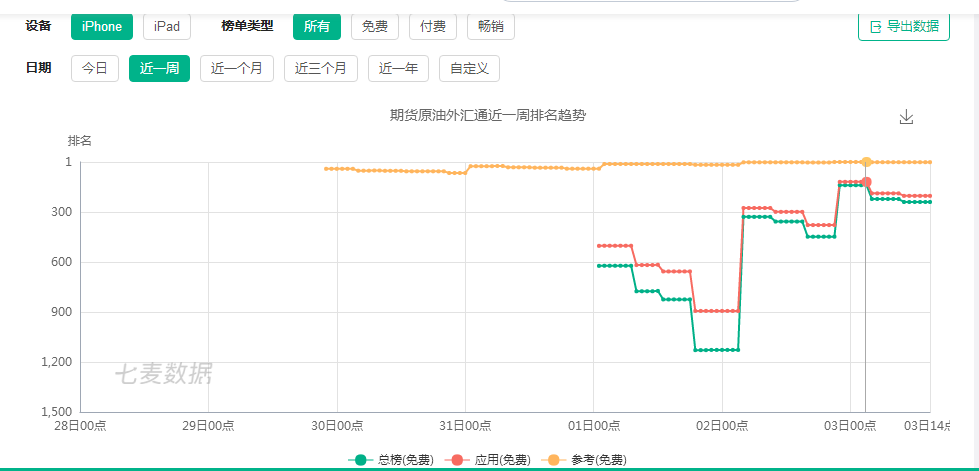Click x-axis label 03日00点
Image resolution: width=979 pixels, height=471 pixels.
pyautogui.click(x=850, y=425)
